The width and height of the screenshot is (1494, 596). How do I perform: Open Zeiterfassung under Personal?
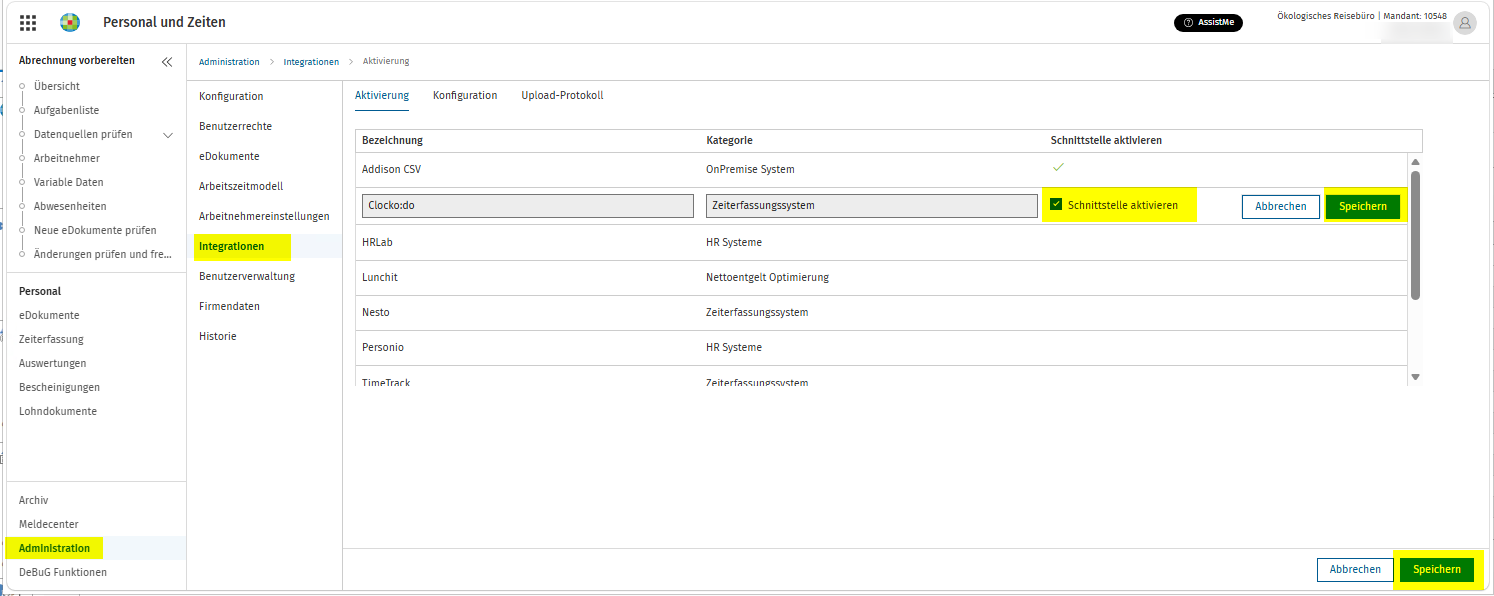coord(51,339)
